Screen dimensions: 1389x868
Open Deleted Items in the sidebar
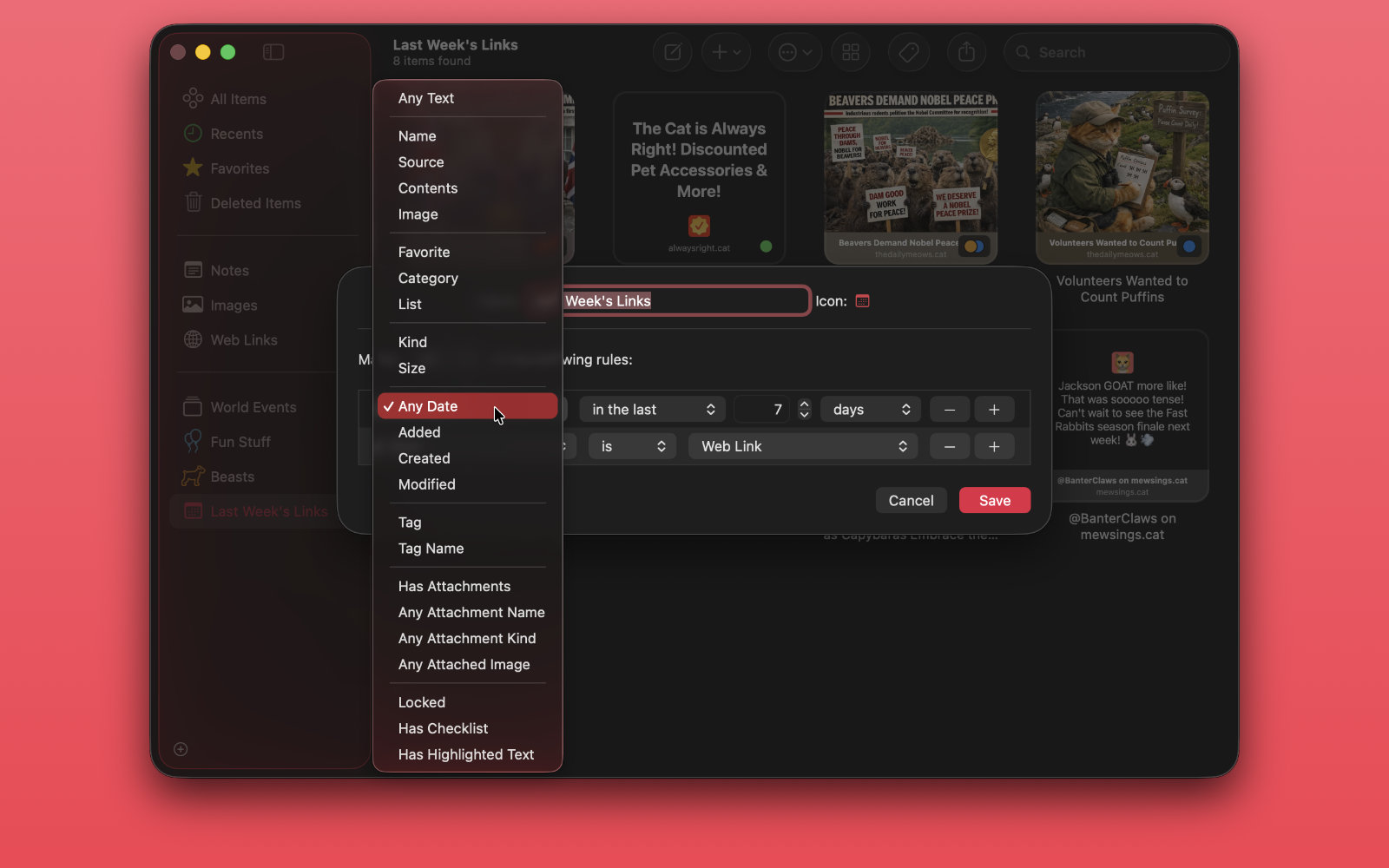click(254, 202)
